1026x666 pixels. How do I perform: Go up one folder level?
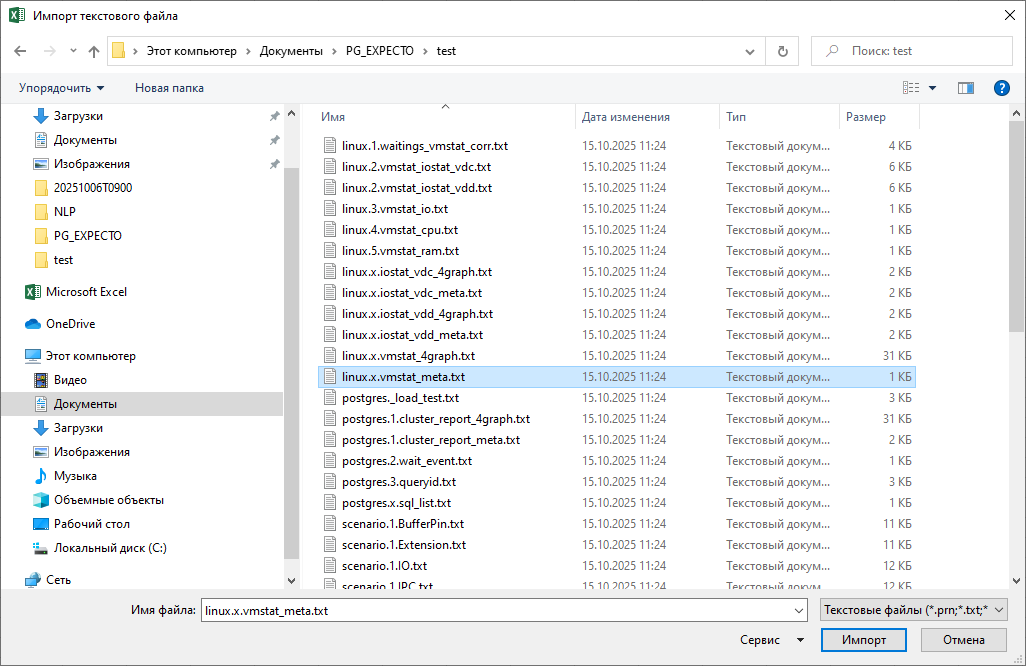tap(94, 51)
